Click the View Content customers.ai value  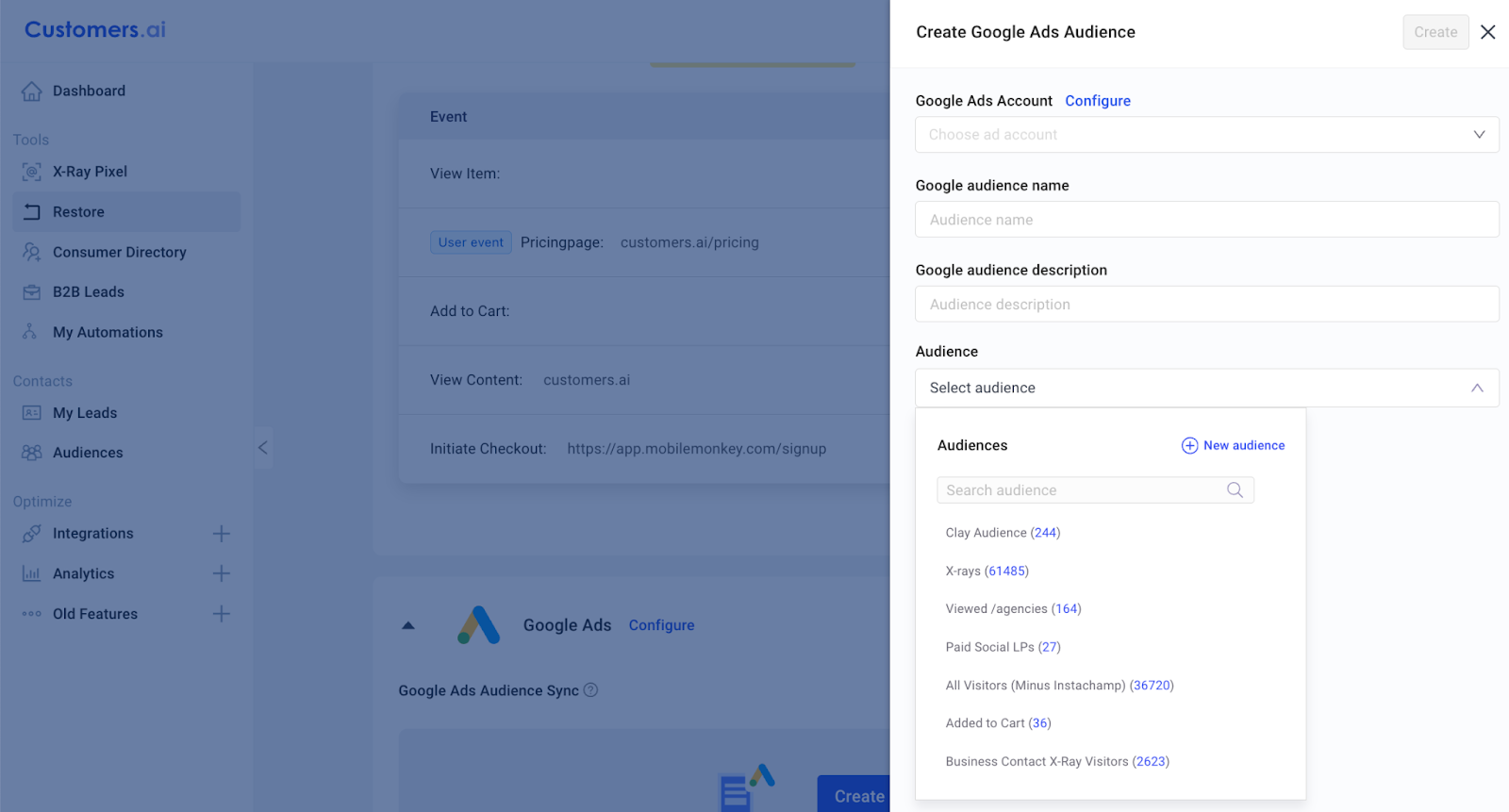(x=587, y=380)
